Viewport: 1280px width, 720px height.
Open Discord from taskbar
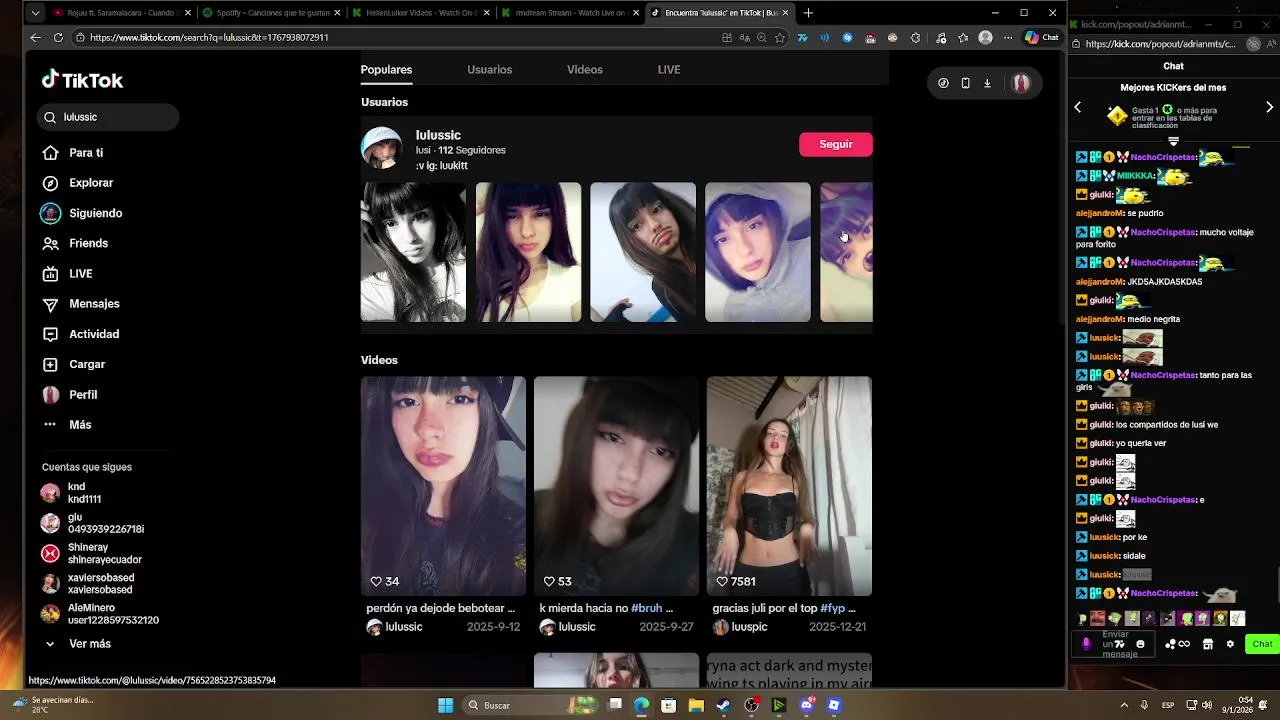click(x=807, y=705)
